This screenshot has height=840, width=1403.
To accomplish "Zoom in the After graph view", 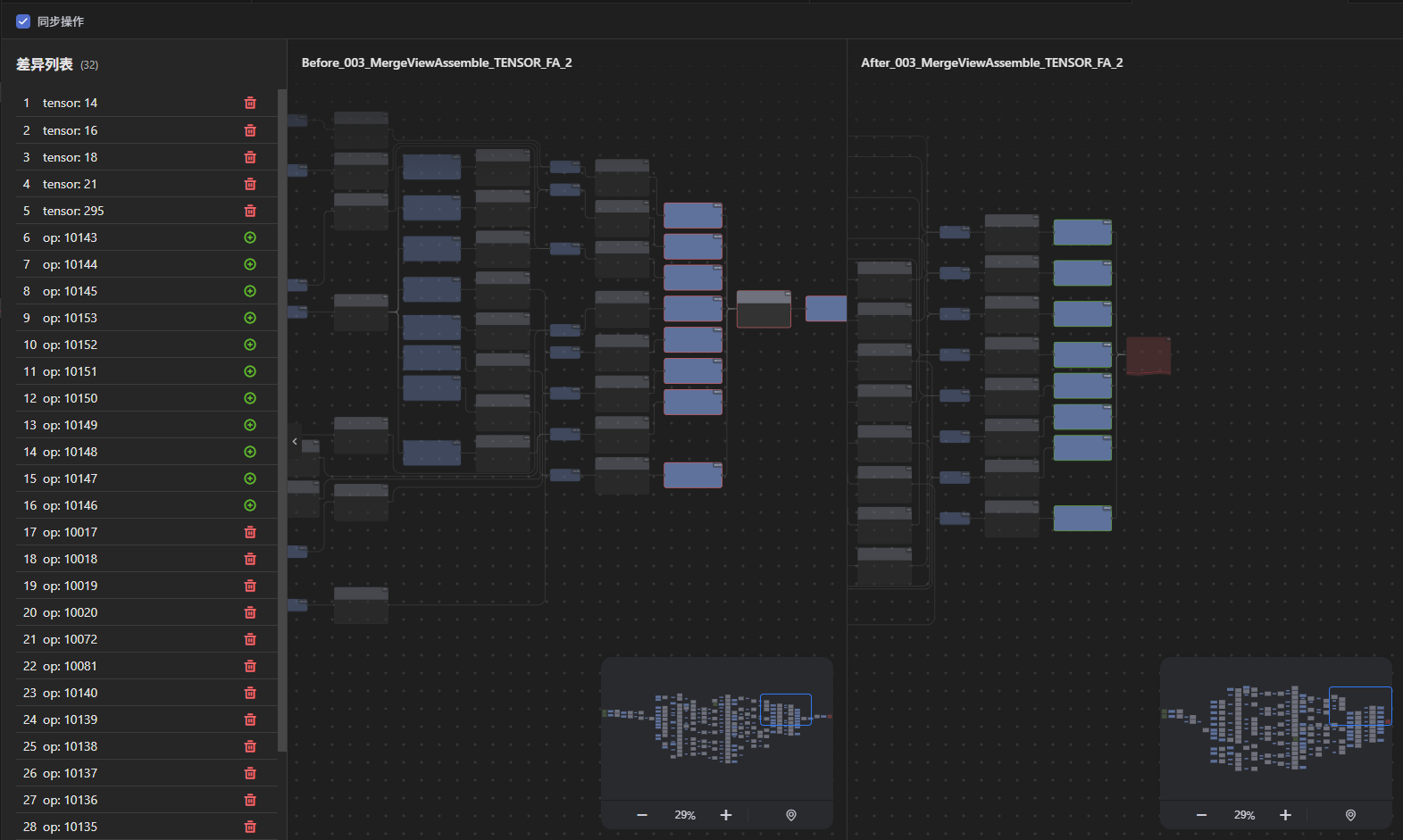I will click(1285, 815).
